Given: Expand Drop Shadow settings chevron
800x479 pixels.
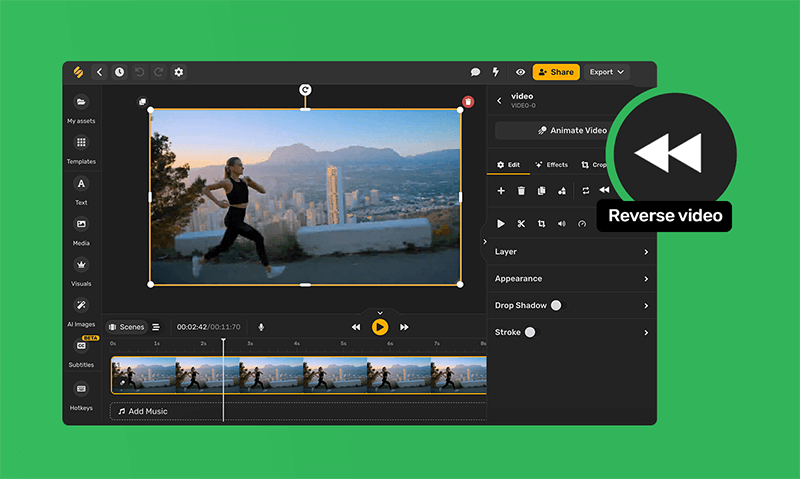Looking at the screenshot, I should click(646, 306).
